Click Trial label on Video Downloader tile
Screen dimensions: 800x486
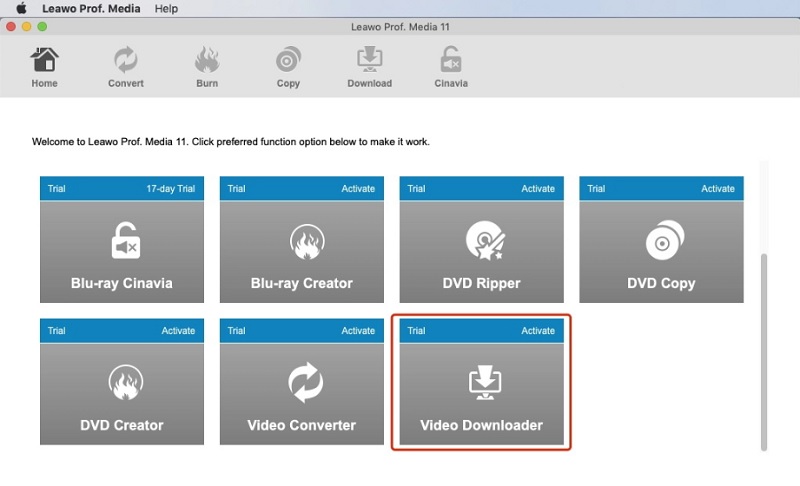click(x=416, y=330)
